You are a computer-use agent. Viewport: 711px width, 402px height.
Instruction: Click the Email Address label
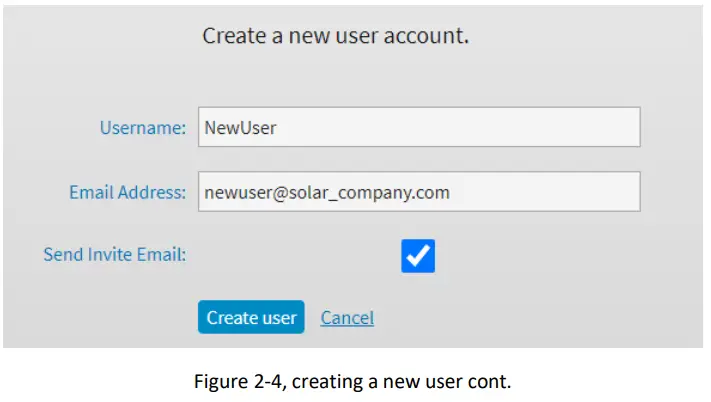point(127,192)
